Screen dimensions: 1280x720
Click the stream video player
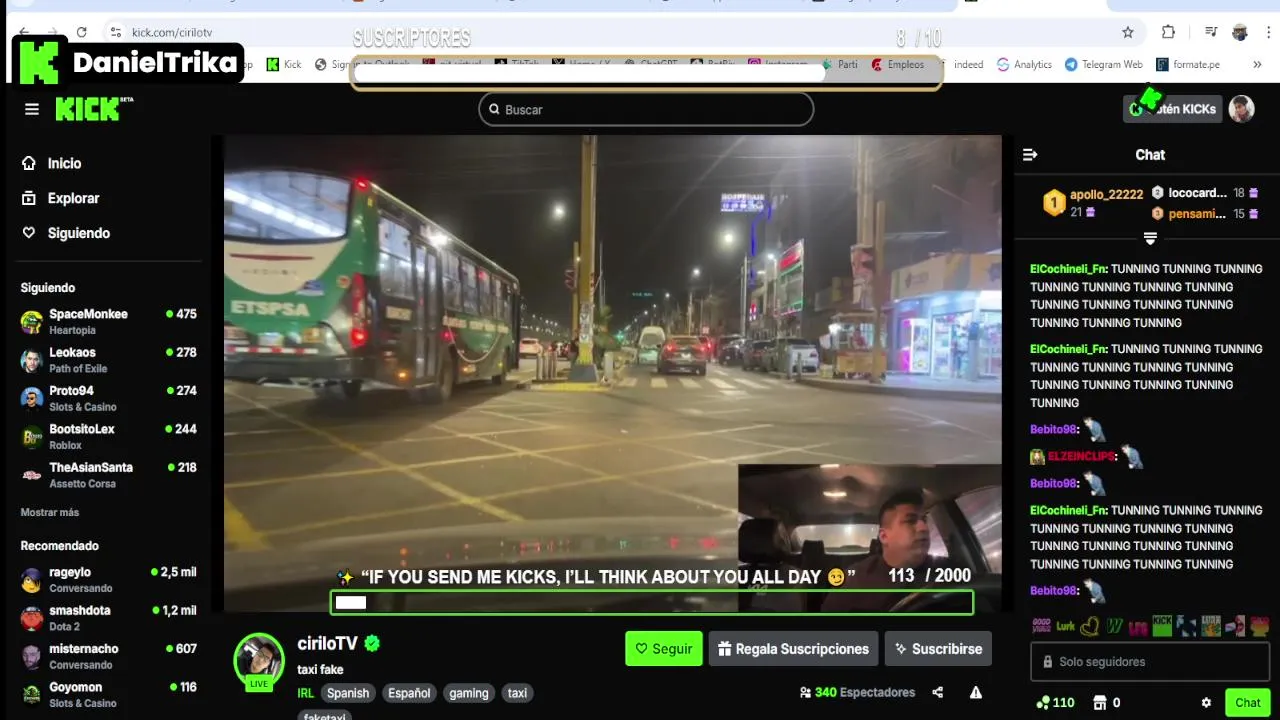(x=612, y=373)
